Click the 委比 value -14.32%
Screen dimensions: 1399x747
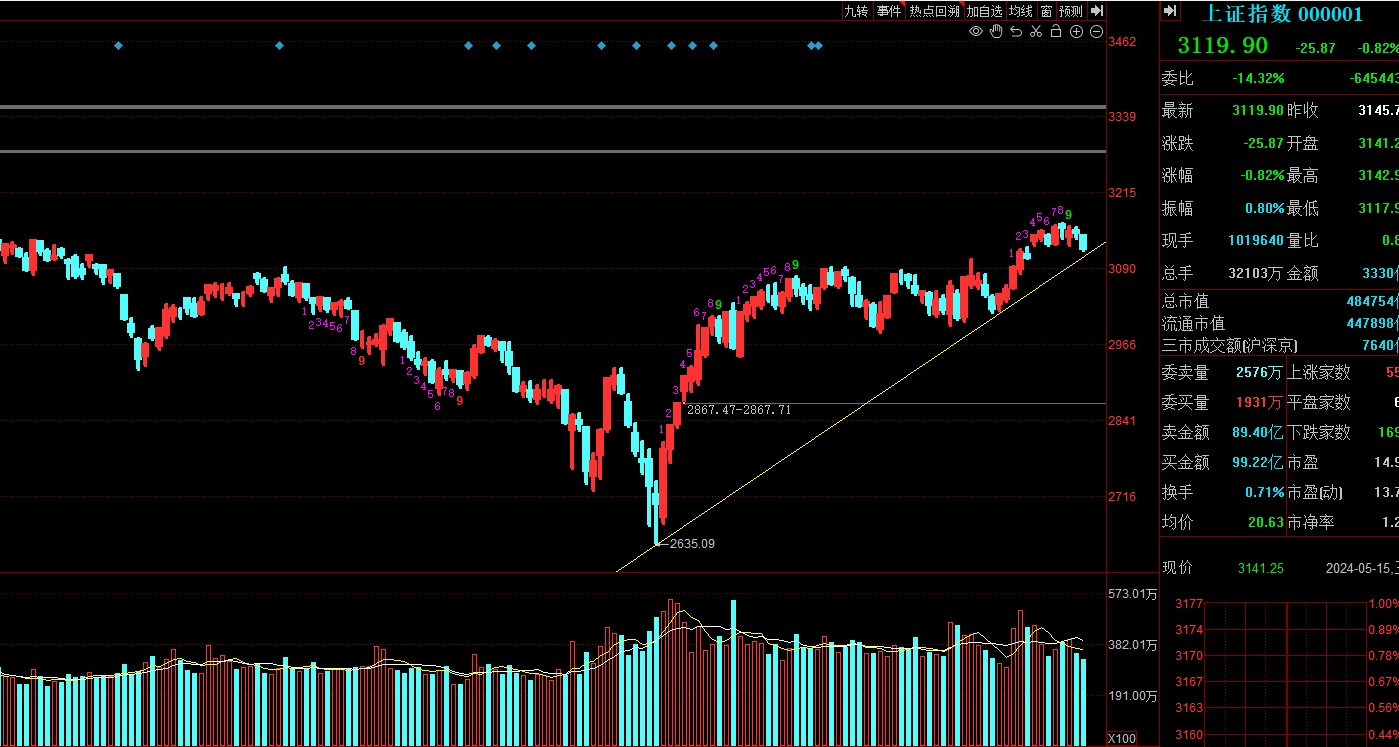(1258, 78)
